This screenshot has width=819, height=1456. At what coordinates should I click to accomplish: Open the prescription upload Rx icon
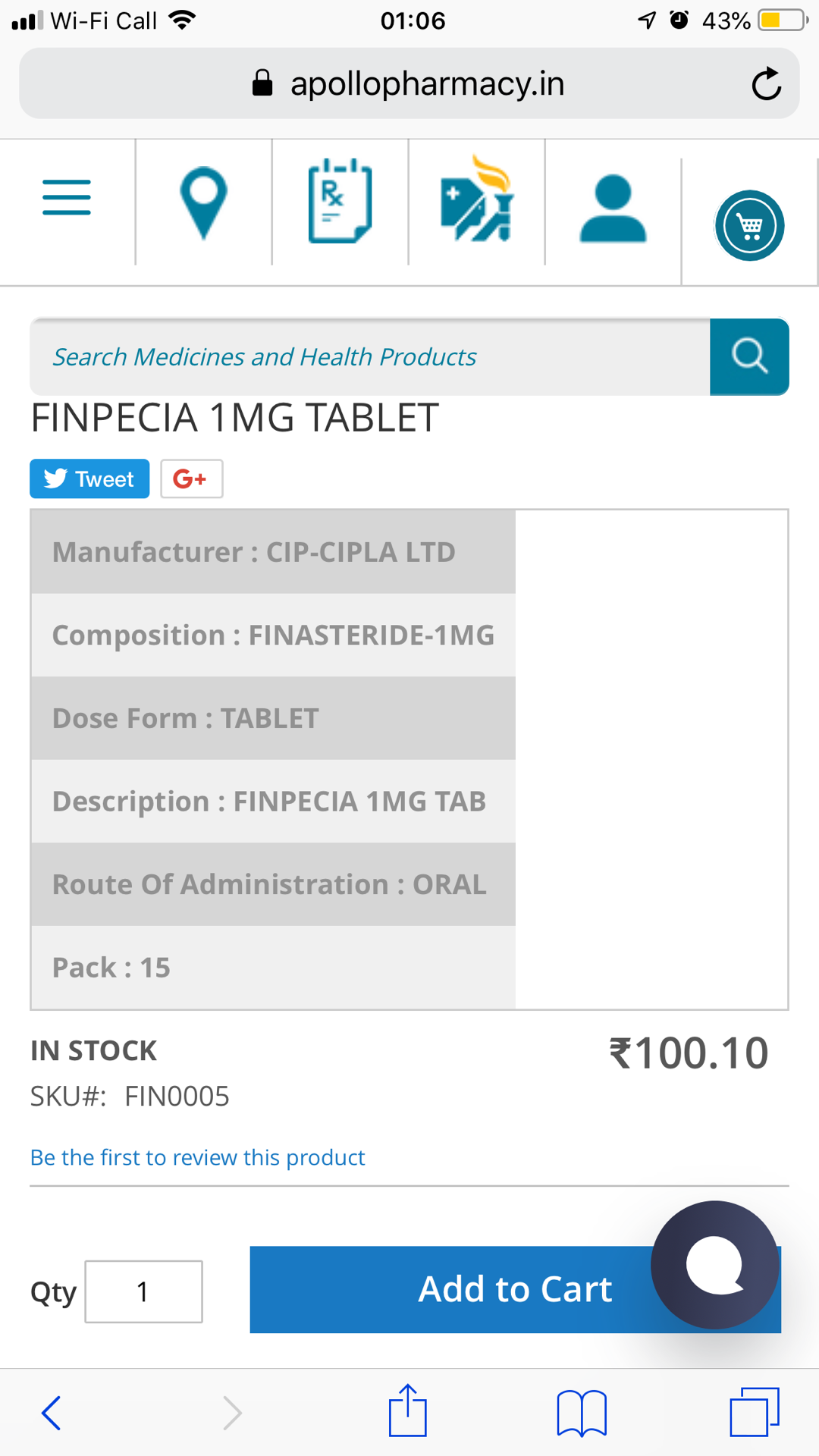[x=340, y=200]
